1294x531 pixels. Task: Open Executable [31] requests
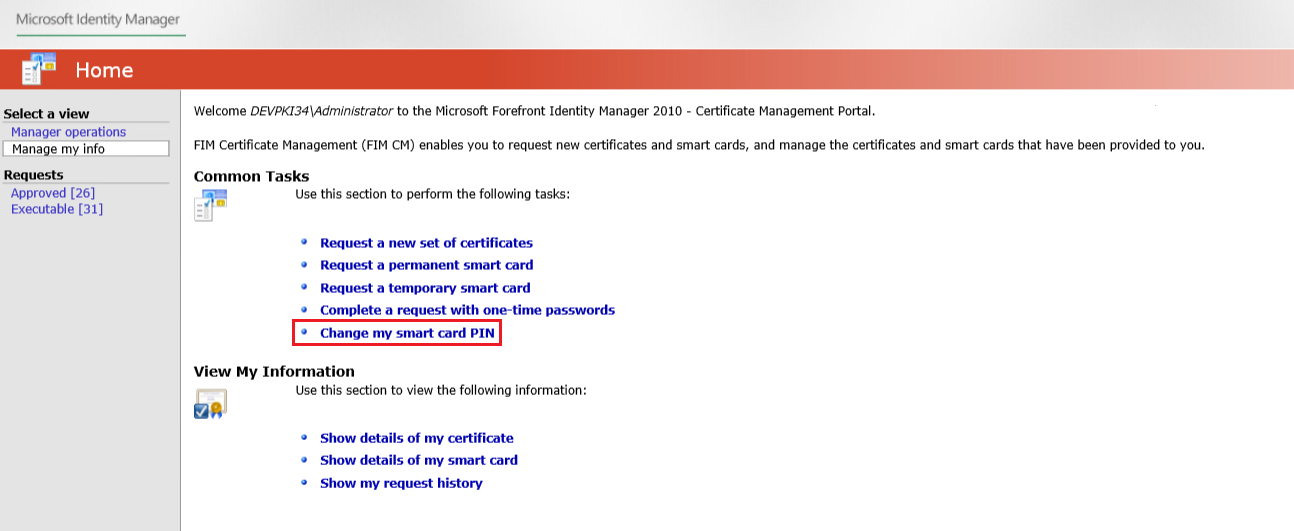57,209
